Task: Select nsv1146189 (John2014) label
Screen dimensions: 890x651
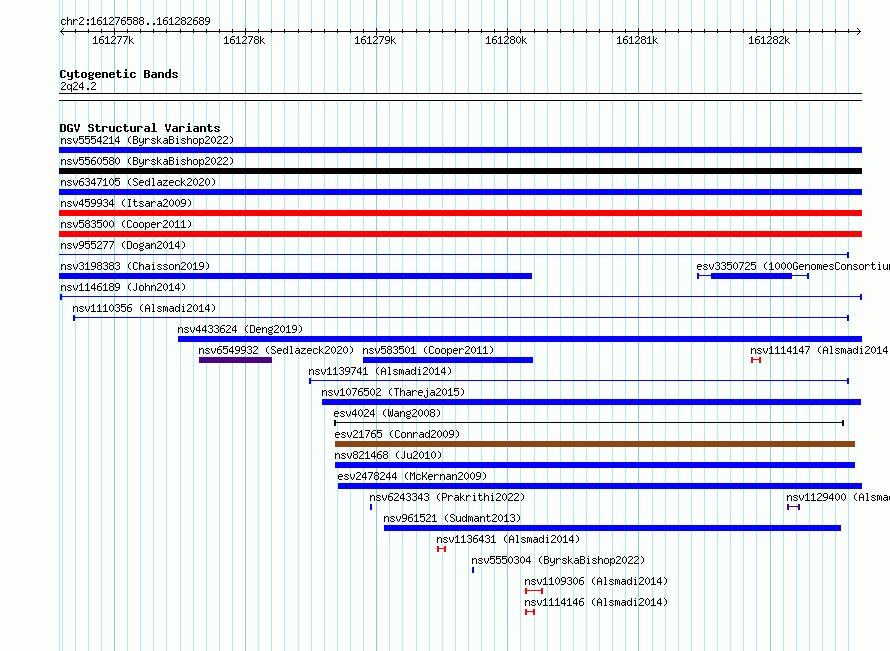Action: click(123, 287)
